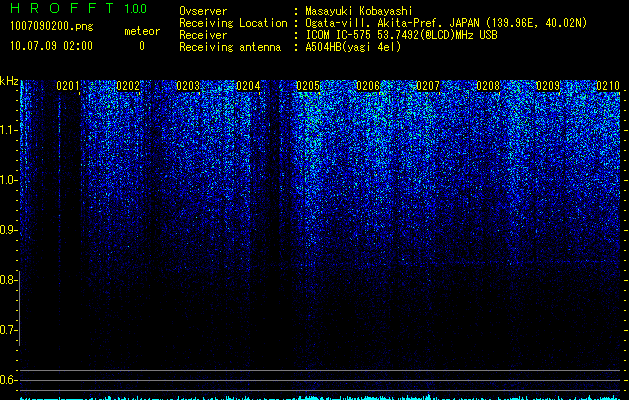Click the 0.7 kHz axis label
Viewport: 629px width, 400px height.
[7, 330]
